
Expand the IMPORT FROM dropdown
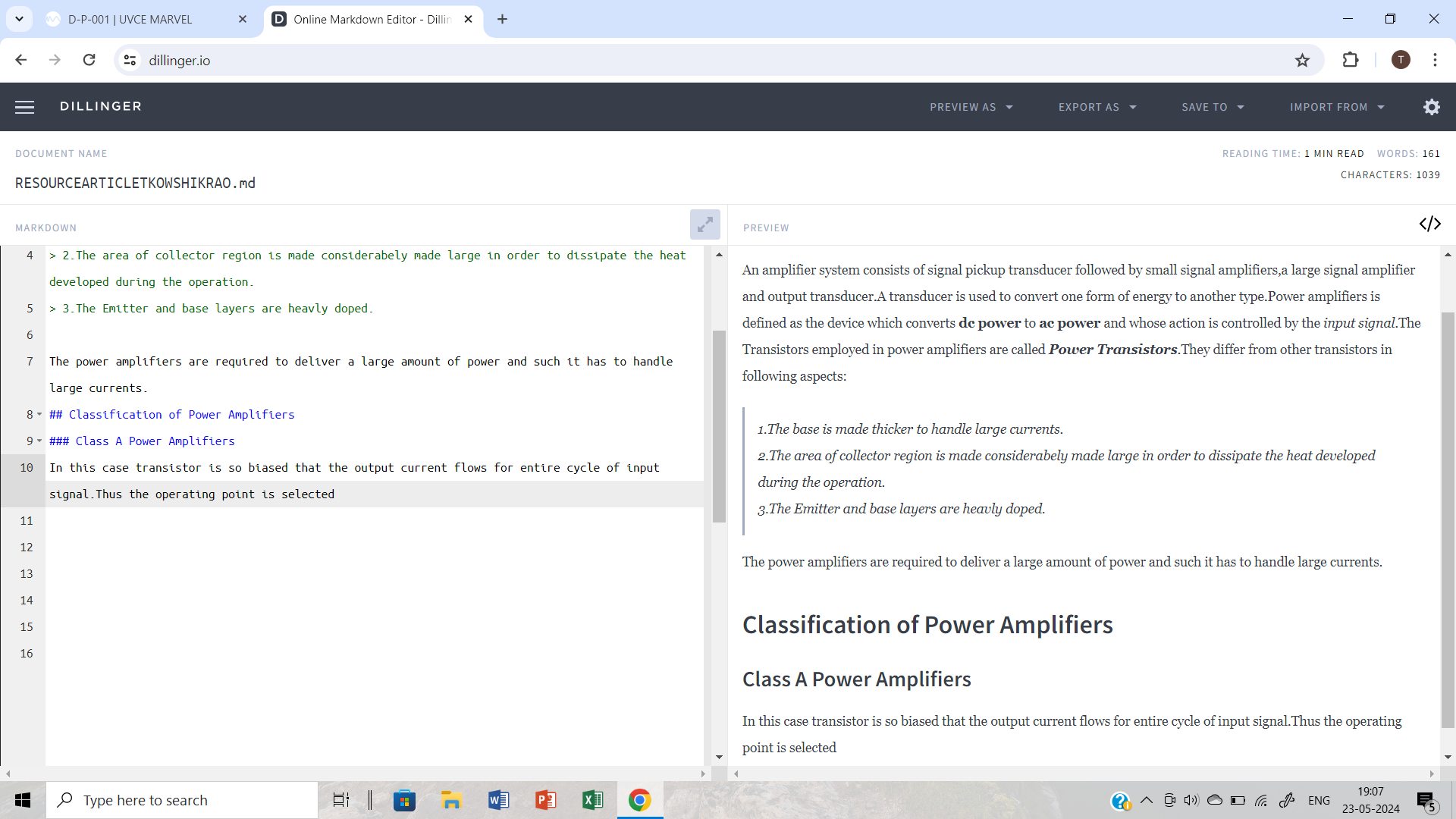pos(1337,107)
